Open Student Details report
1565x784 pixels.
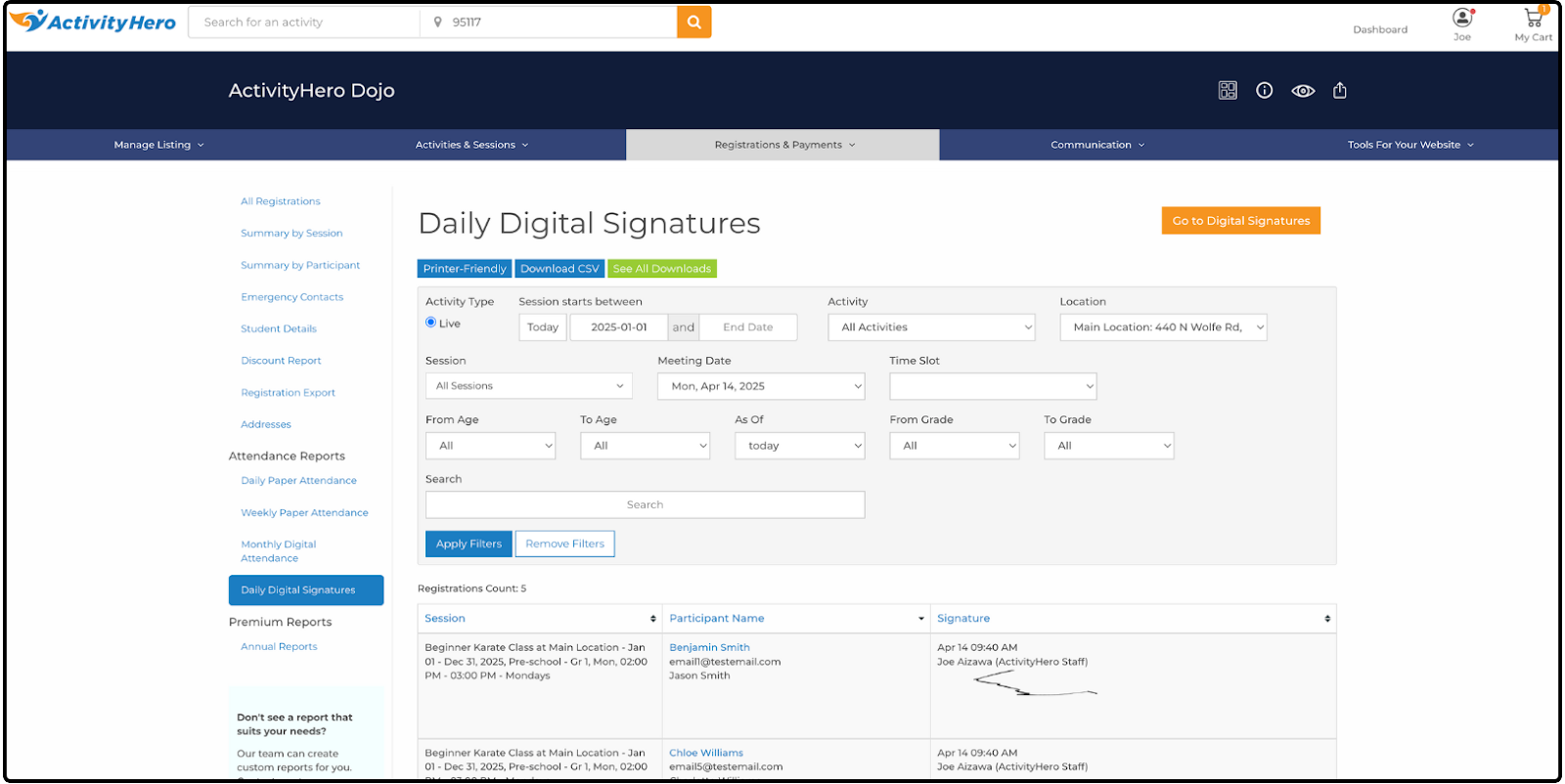pos(279,329)
